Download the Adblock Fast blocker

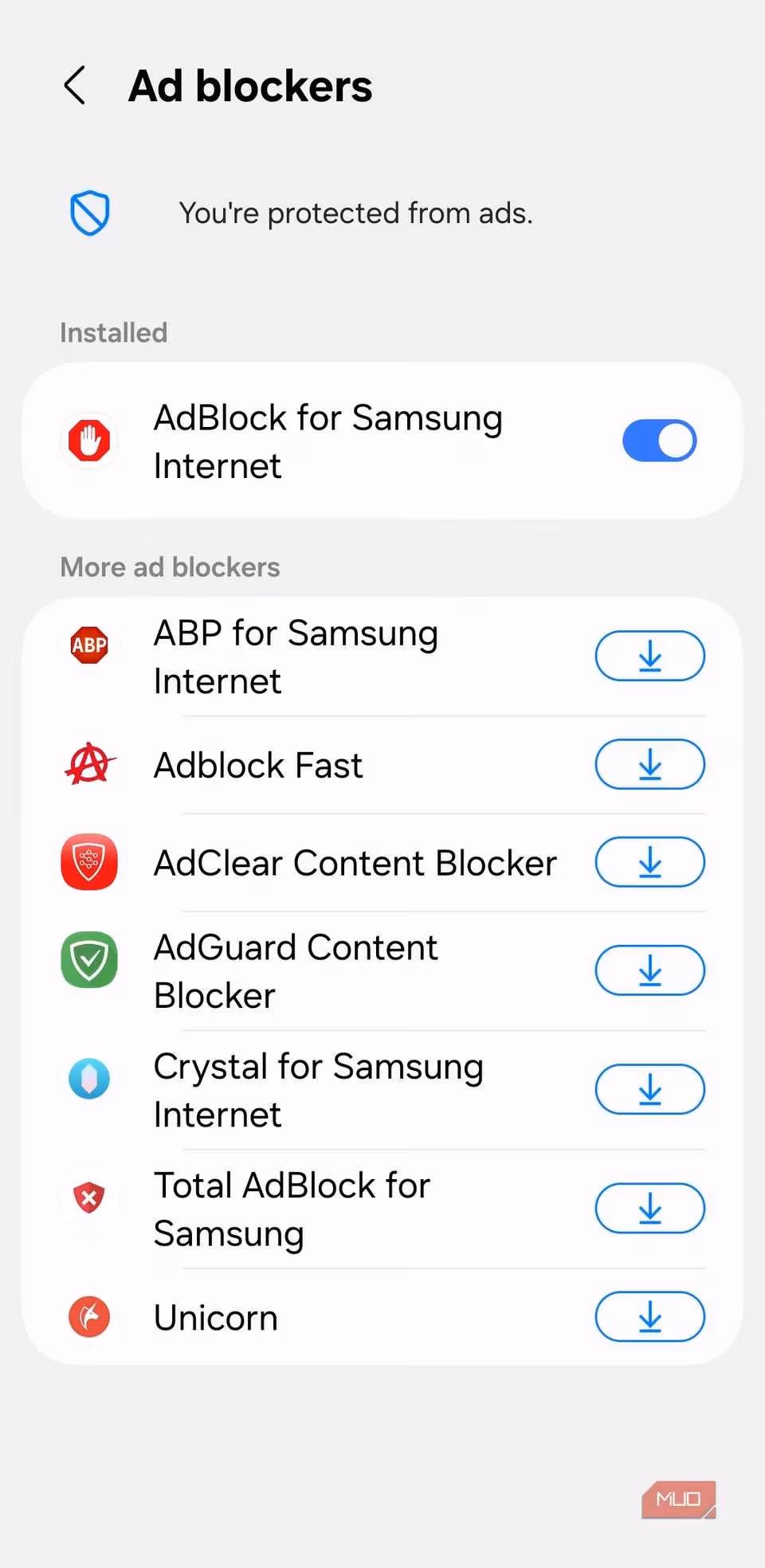pos(649,764)
